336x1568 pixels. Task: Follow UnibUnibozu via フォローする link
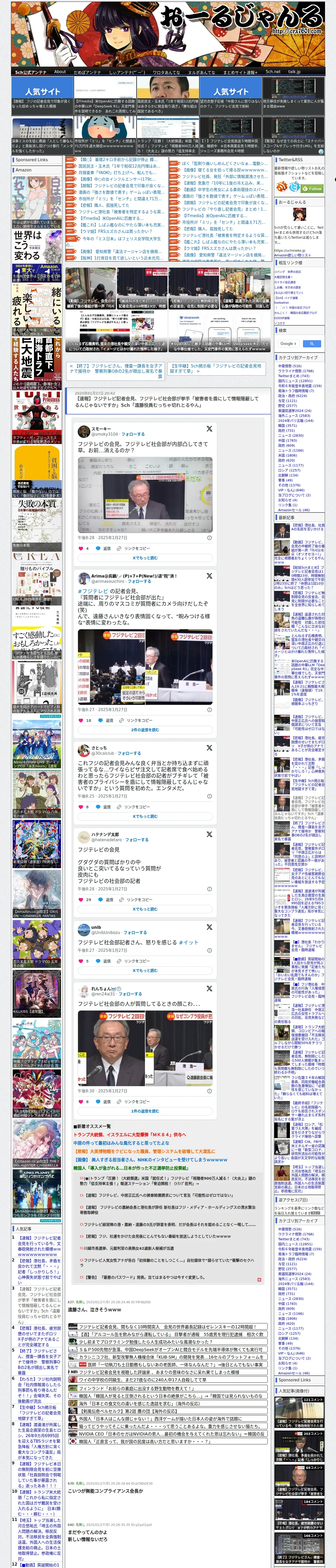point(135,932)
